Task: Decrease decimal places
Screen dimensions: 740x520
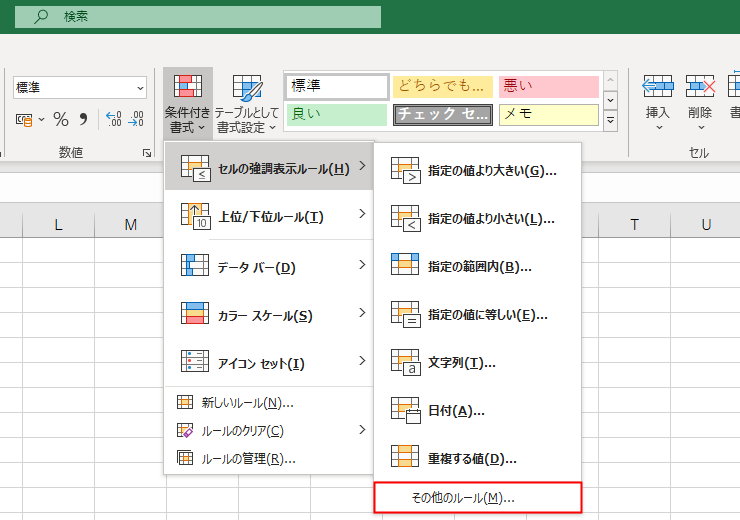Action: click(x=135, y=119)
